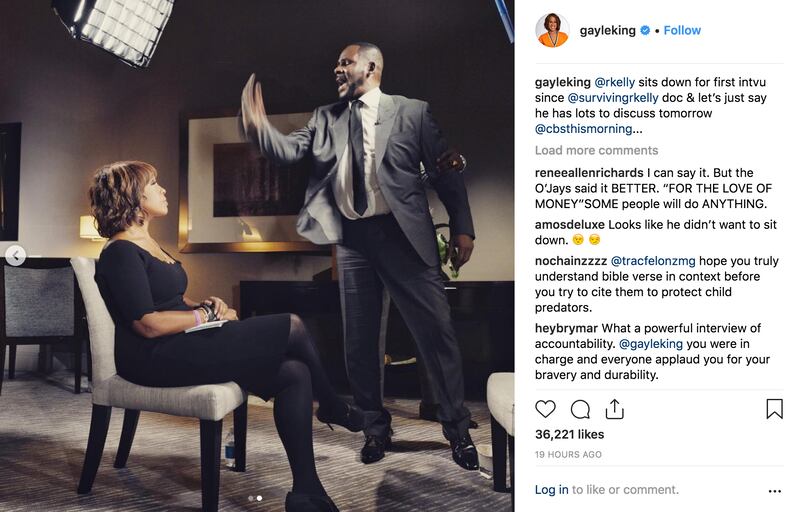Save the post with the bookmark icon

(774, 409)
